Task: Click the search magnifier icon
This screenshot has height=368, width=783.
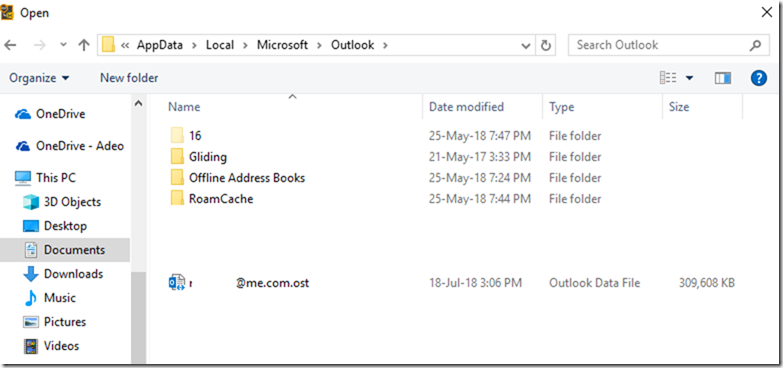Action: 755,45
